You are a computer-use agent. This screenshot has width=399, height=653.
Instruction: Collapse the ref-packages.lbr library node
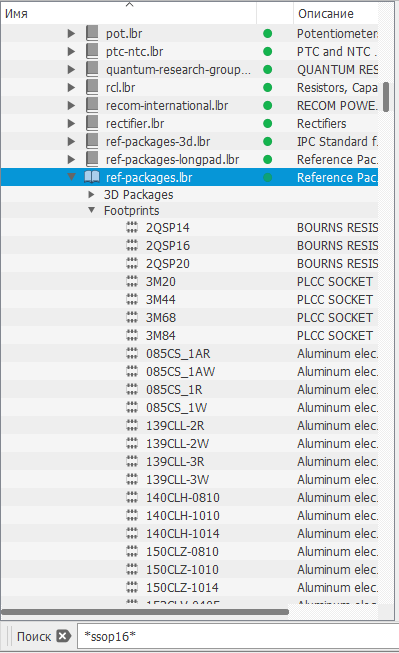tap(72, 177)
